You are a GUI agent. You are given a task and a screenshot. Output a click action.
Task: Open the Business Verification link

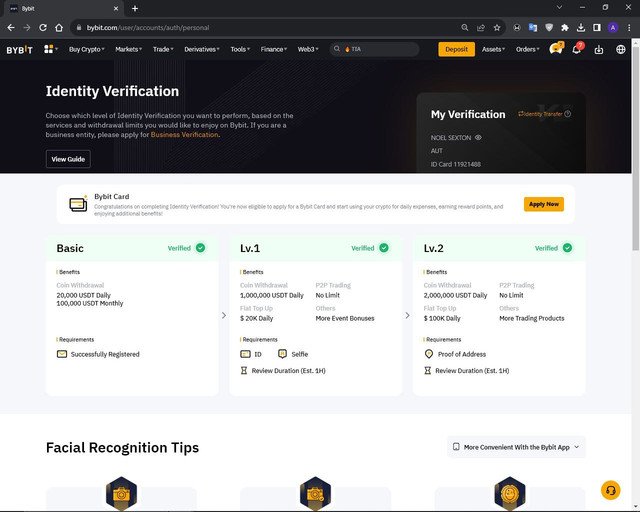click(184, 135)
